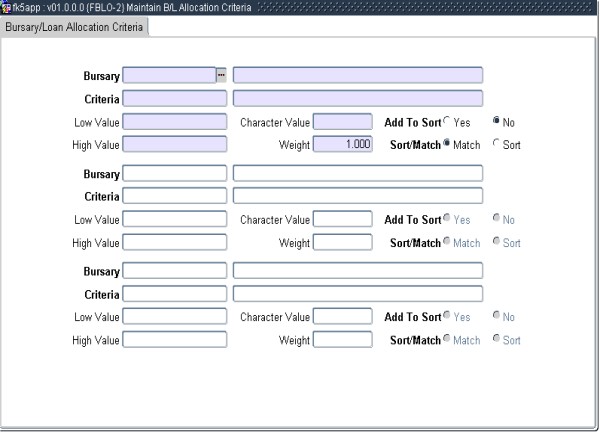This screenshot has width=600, height=433.
Task: Select Yes for Add To Sort in first record
Action: pyautogui.click(x=446, y=121)
